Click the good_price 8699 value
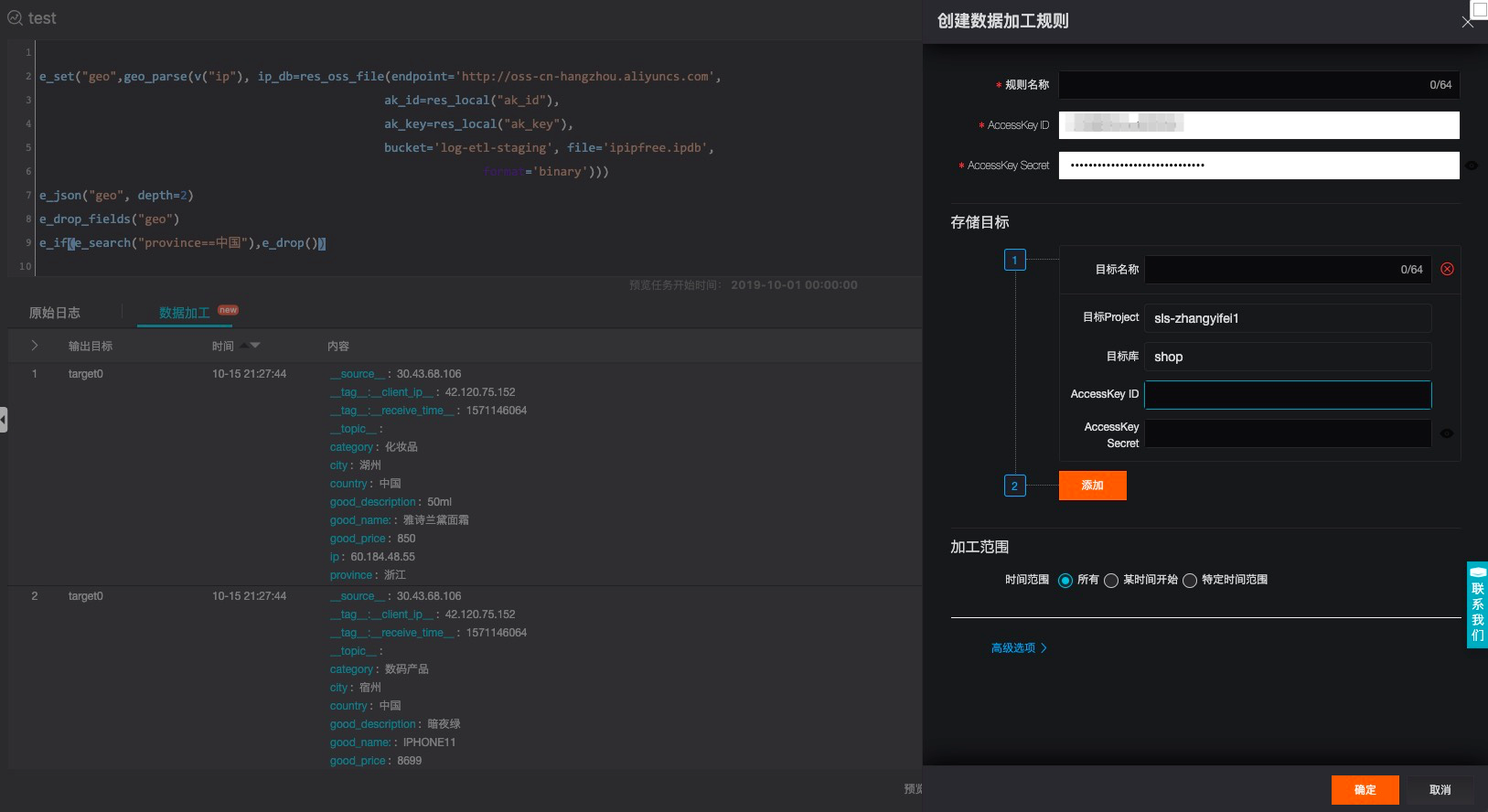1488x812 pixels. (410, 761)
